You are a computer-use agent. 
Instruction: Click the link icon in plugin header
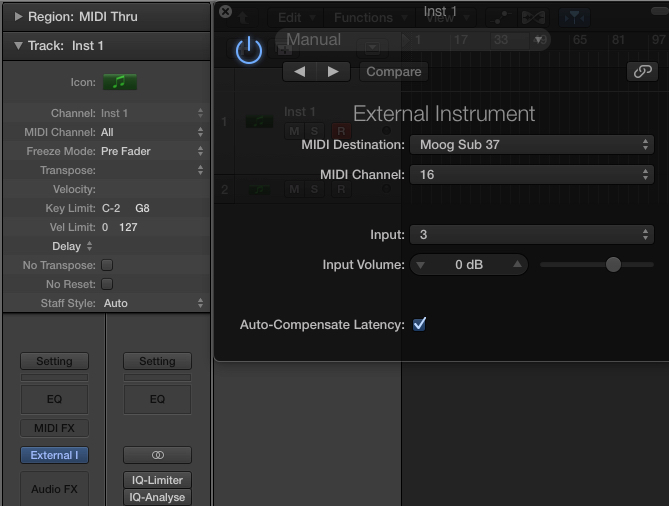click(640, 72)
